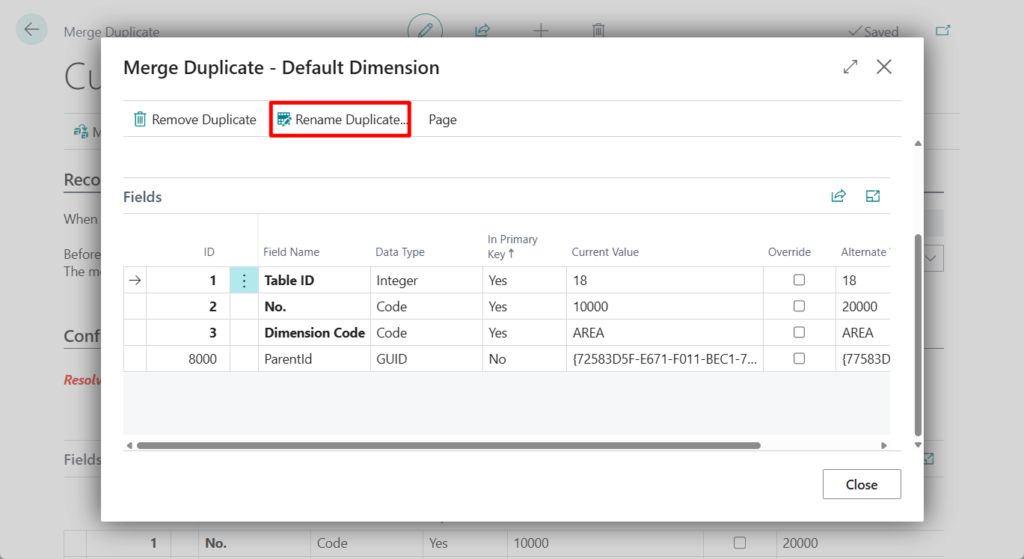This screenshot has height=559, width=1024.
Task: Click the back arrow in page header
Action: pyautogui.click(x=32, y=30)
